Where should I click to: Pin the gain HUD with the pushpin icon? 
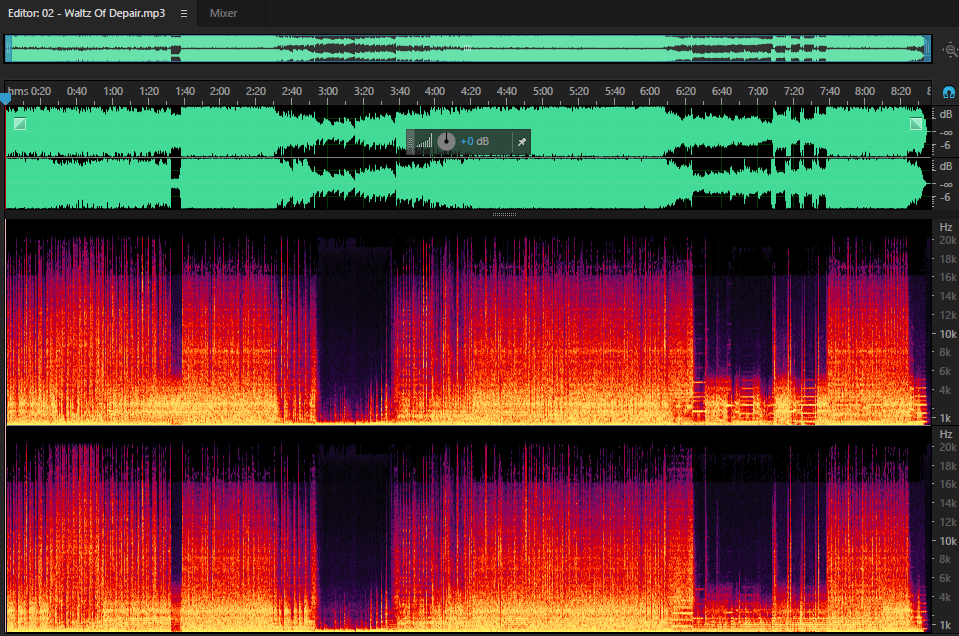coord(522,142)
